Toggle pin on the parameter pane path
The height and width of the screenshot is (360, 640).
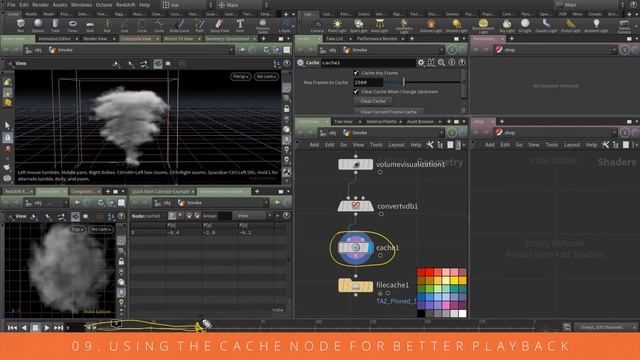(452, 50)
